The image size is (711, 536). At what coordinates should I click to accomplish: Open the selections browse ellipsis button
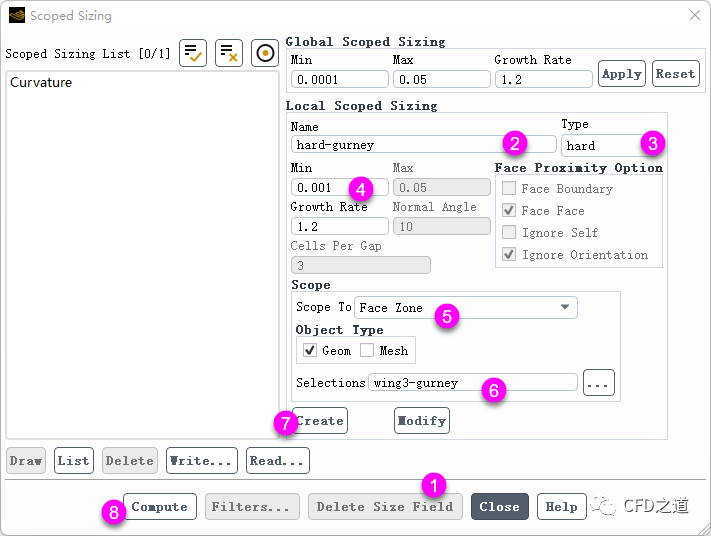[x=599, y=382]
